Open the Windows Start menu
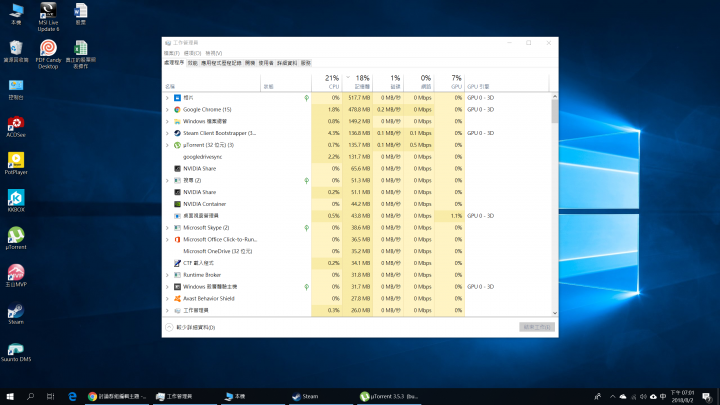 10,396
